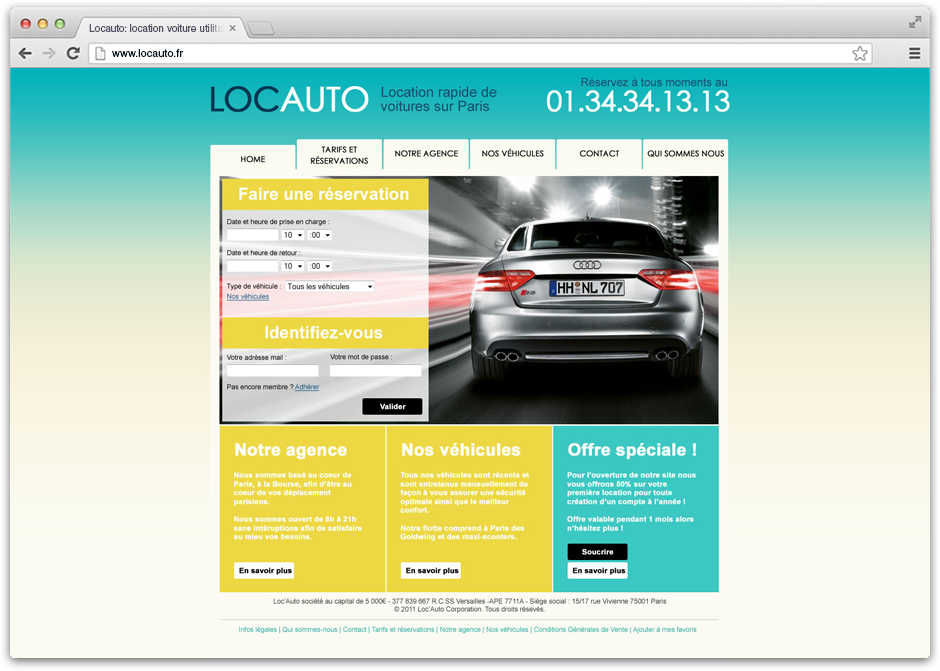Expand the Type de véhicule dropdown
940x671 pixels.
point(330,287)
